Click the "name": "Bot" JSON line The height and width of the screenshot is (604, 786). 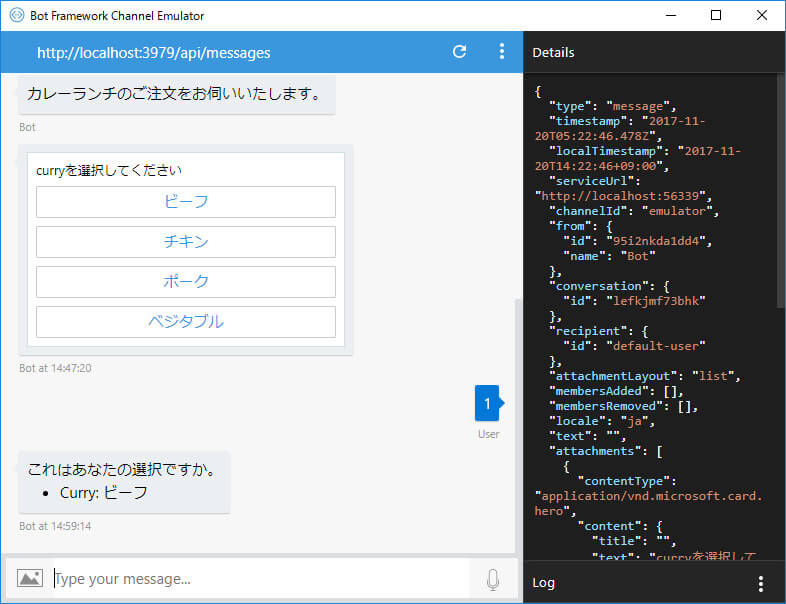click(609, 256)
